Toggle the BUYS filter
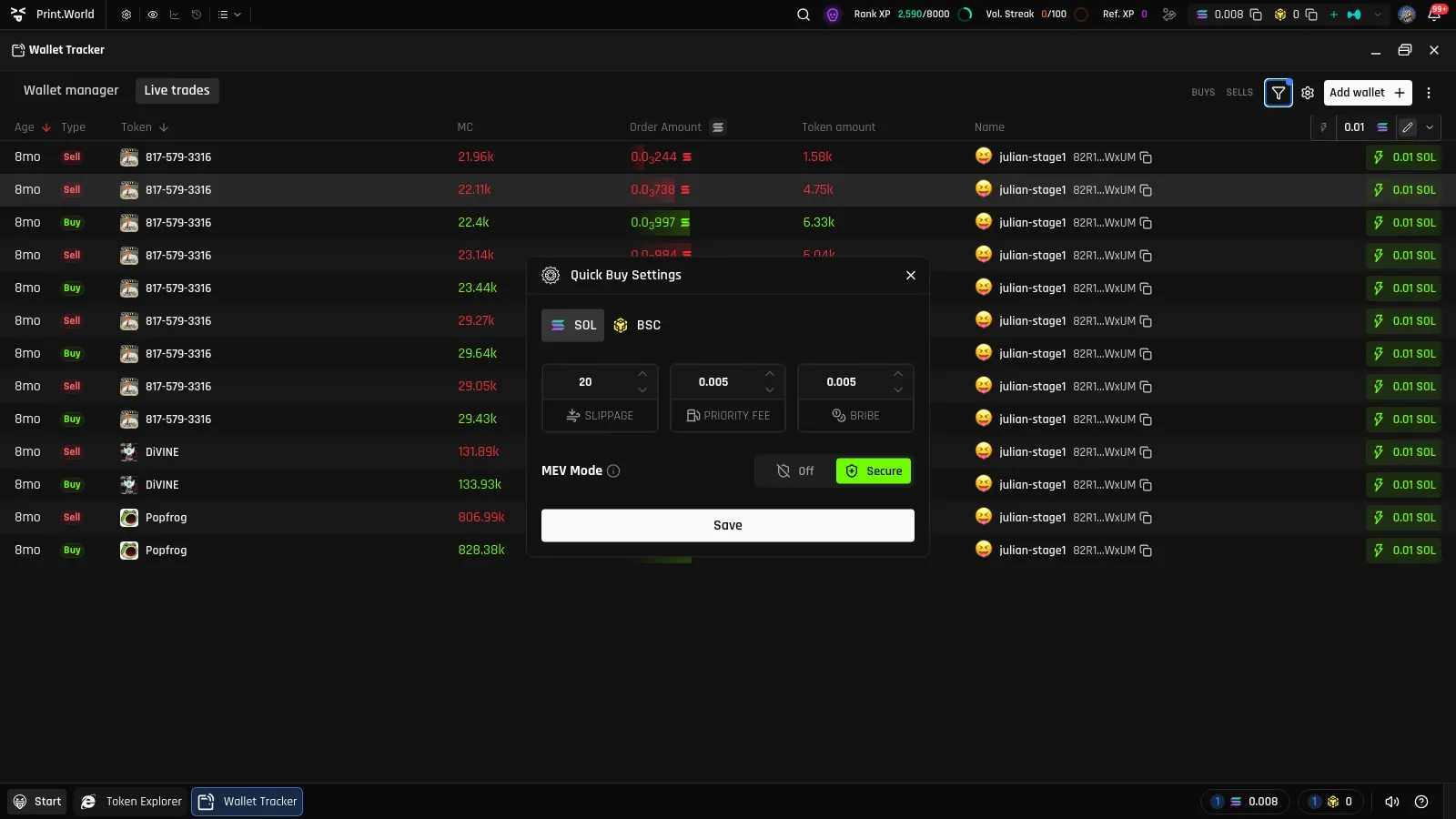 point(1203,92)
